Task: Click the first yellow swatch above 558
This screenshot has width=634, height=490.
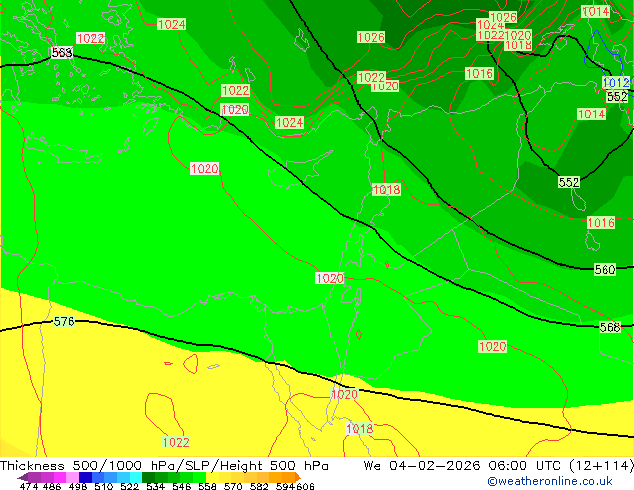Action: (212, 477)
